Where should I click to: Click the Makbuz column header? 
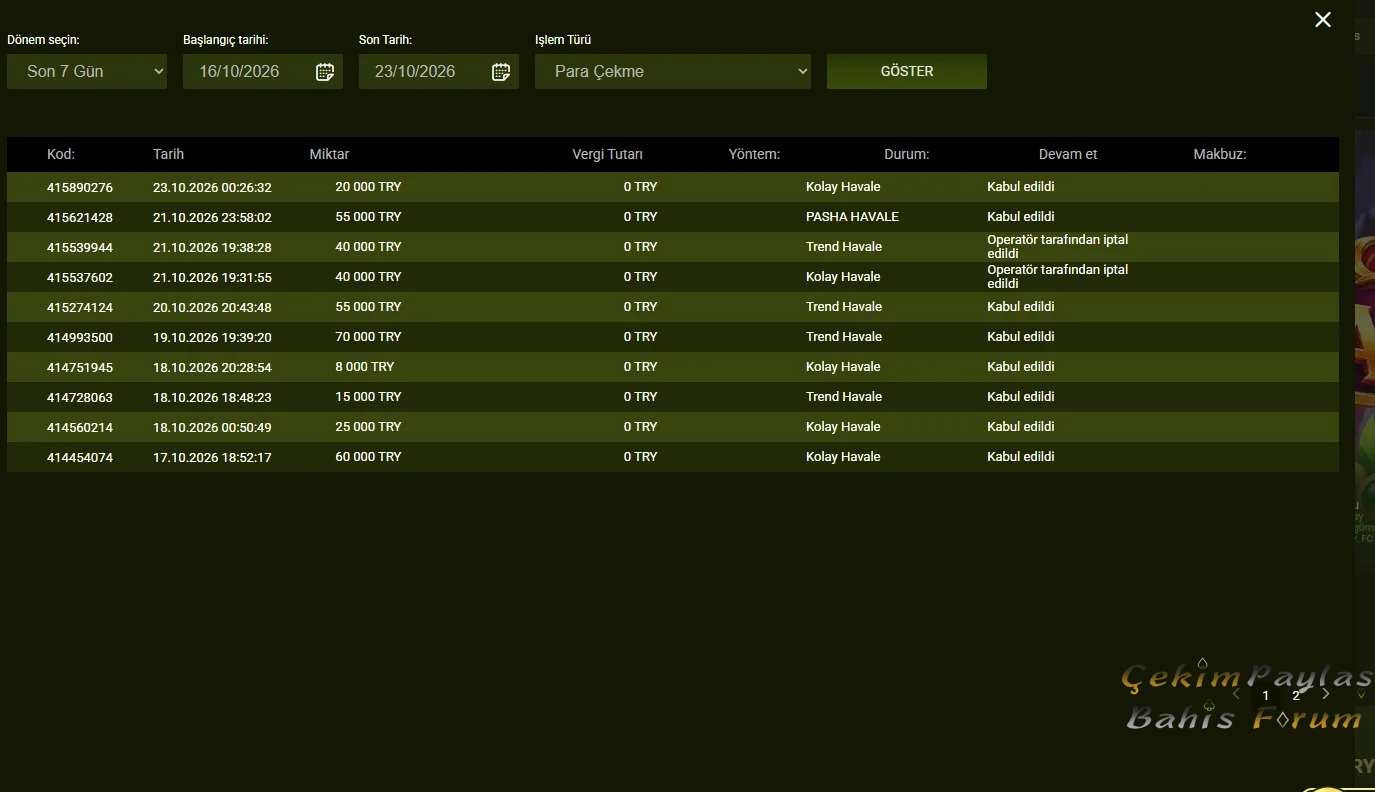pos(1220,154)
